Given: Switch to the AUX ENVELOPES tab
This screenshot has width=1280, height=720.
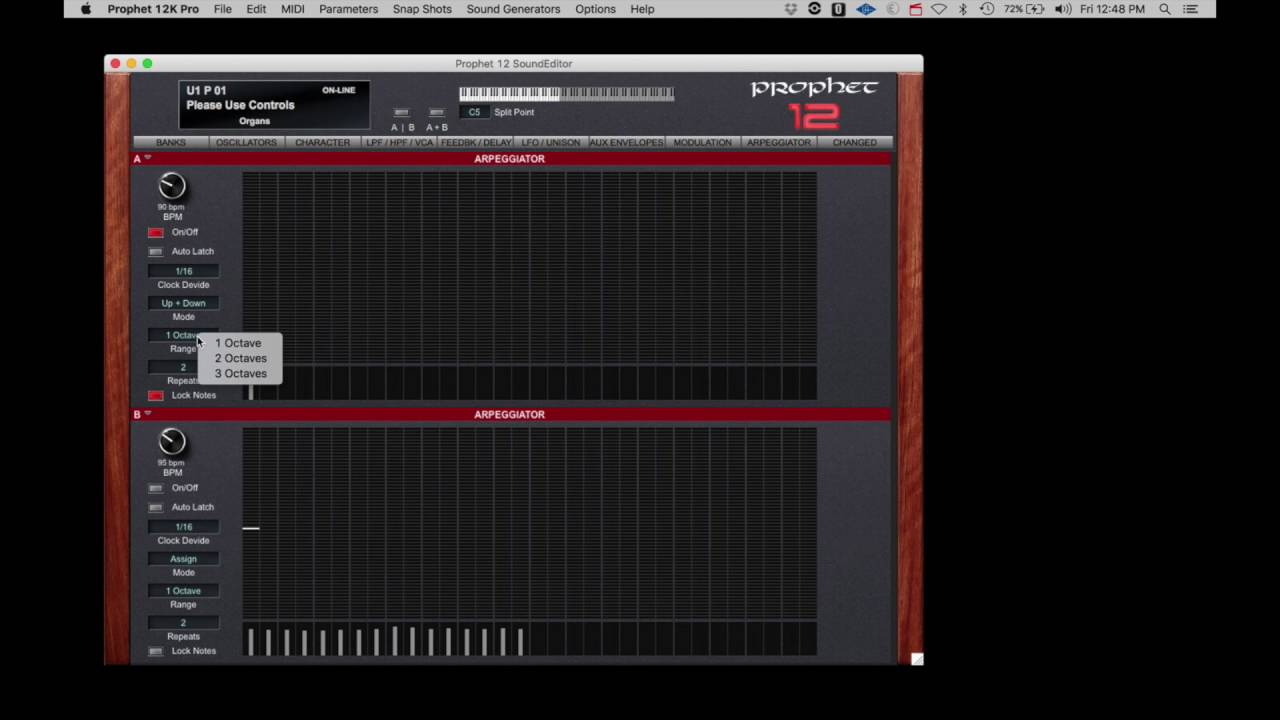Looking at the screenshot, I should (x=627, y=142).
